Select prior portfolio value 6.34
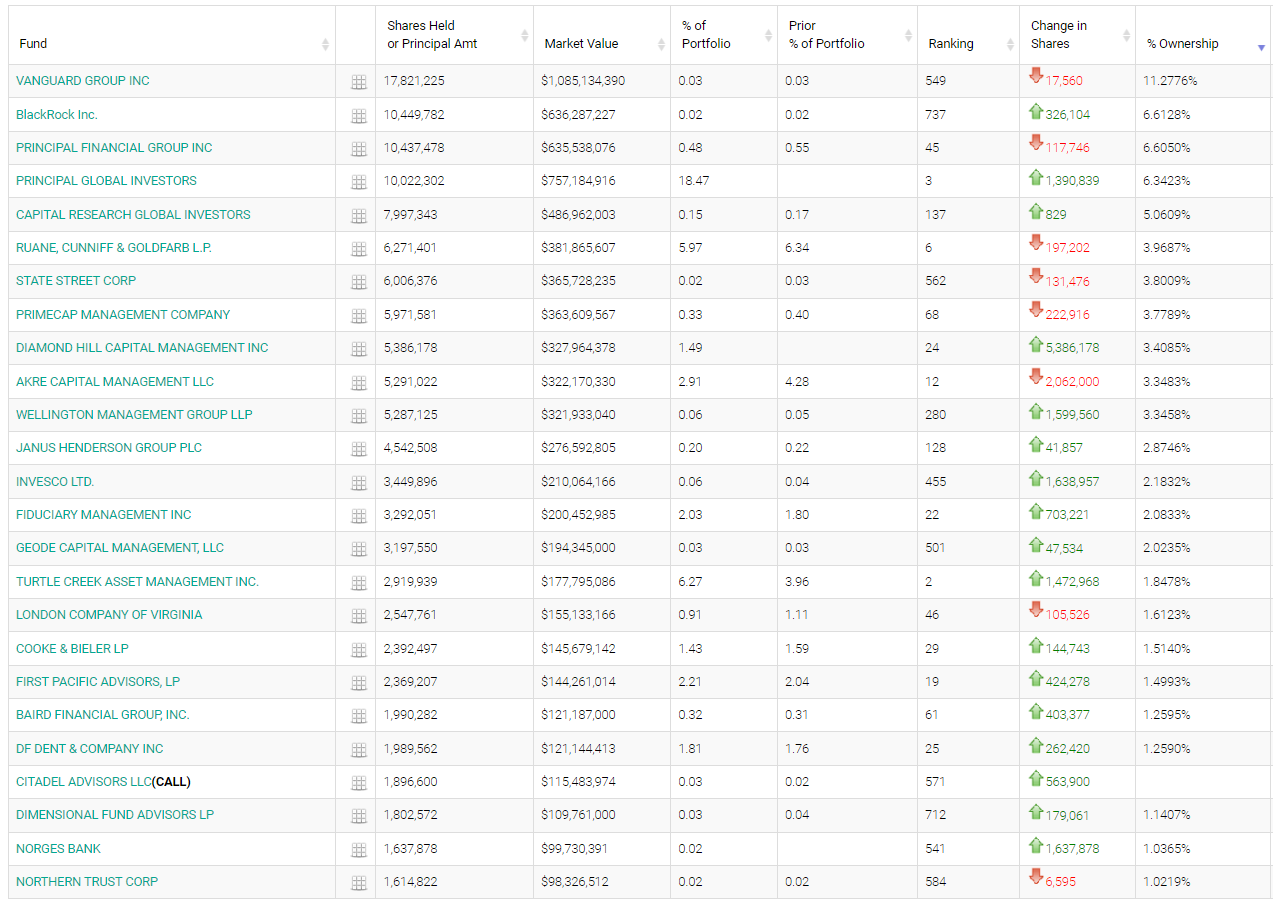 797,248
